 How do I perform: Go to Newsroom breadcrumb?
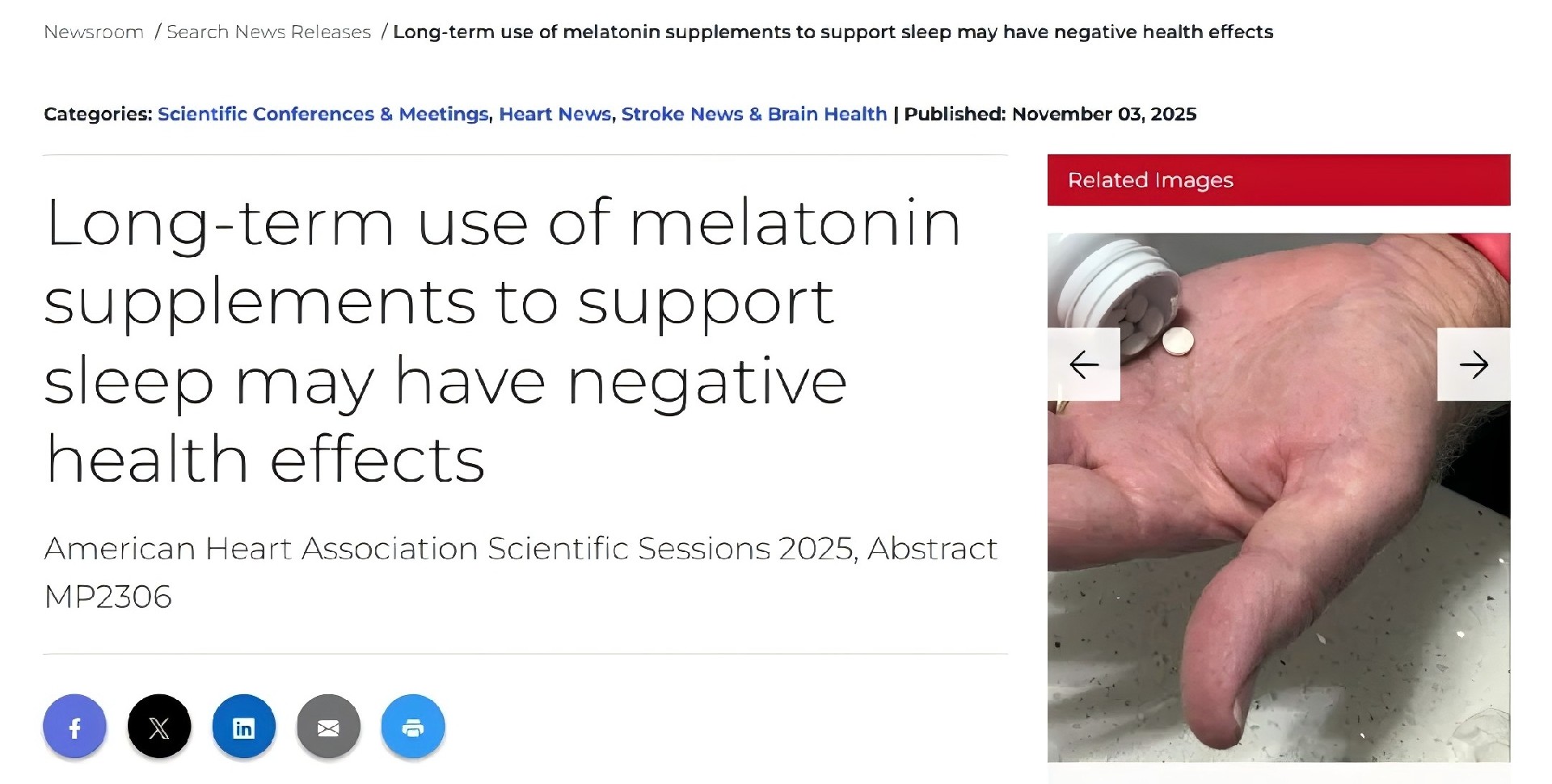click(x=94, y=32)
